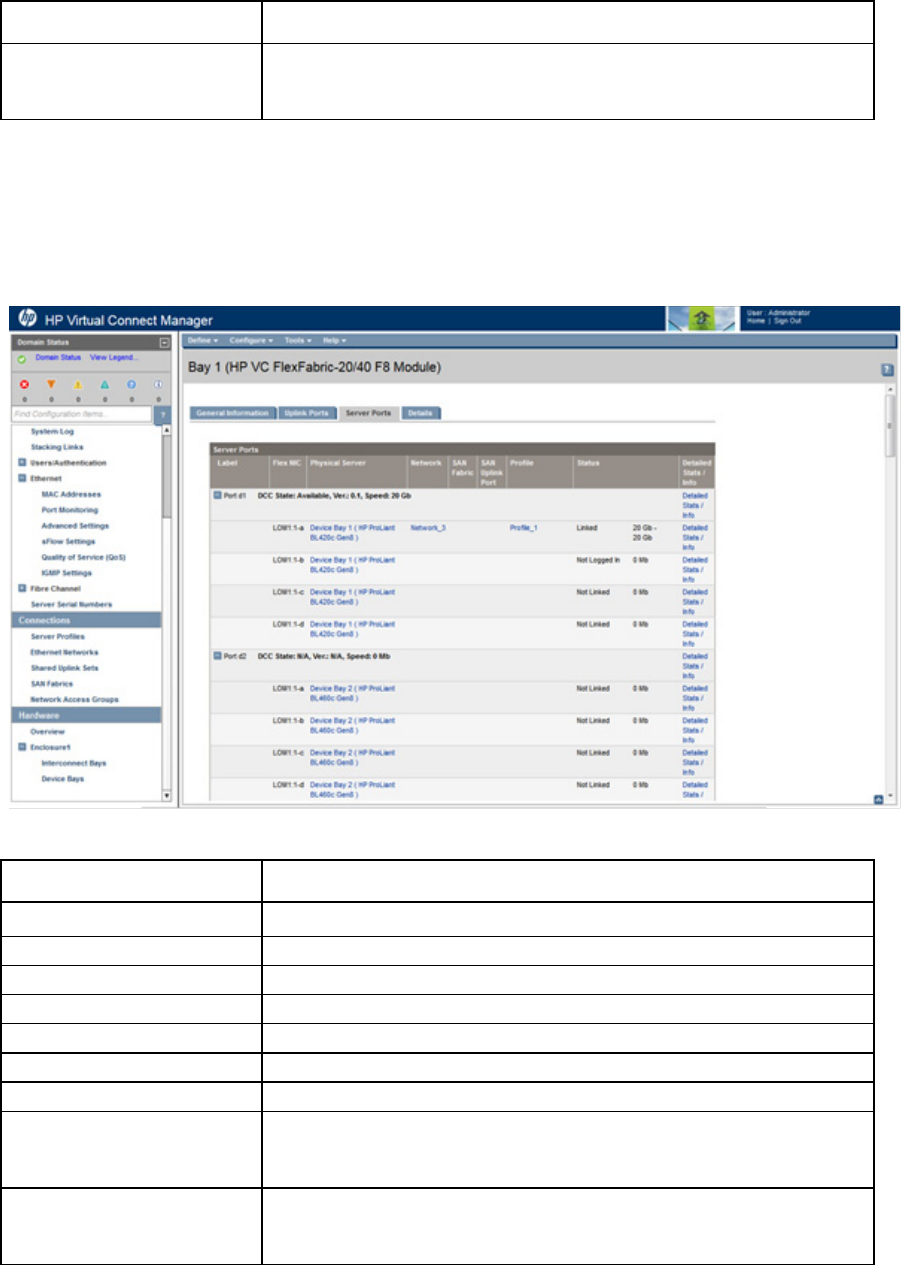This screenshot has height=1265, width=902.
Task: Select Quality of Service (QoS)
Action: click(x=84, y=557)
